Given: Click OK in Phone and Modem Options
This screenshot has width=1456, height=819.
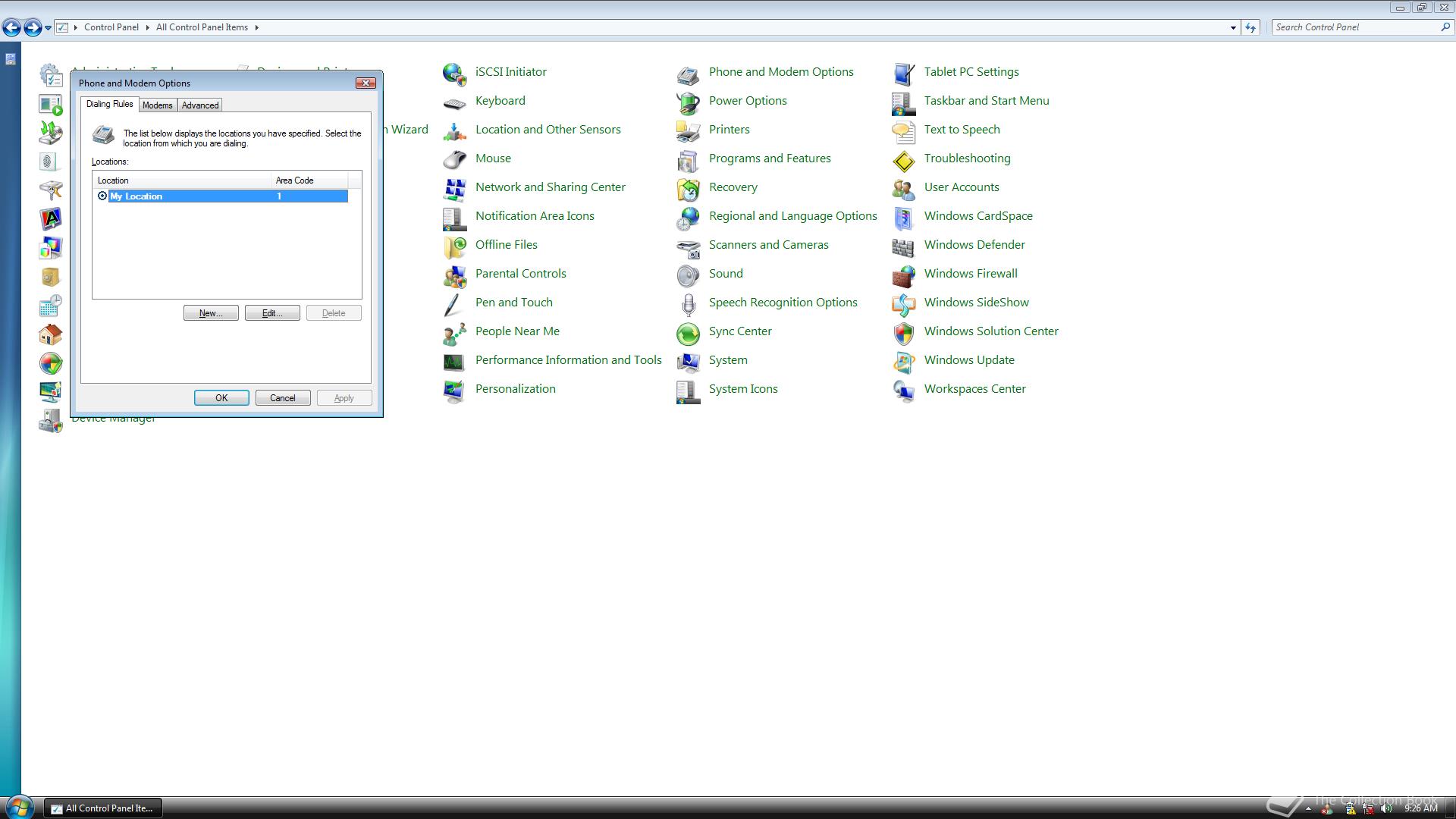Looking at the screenshot, I should coord(221,398).
